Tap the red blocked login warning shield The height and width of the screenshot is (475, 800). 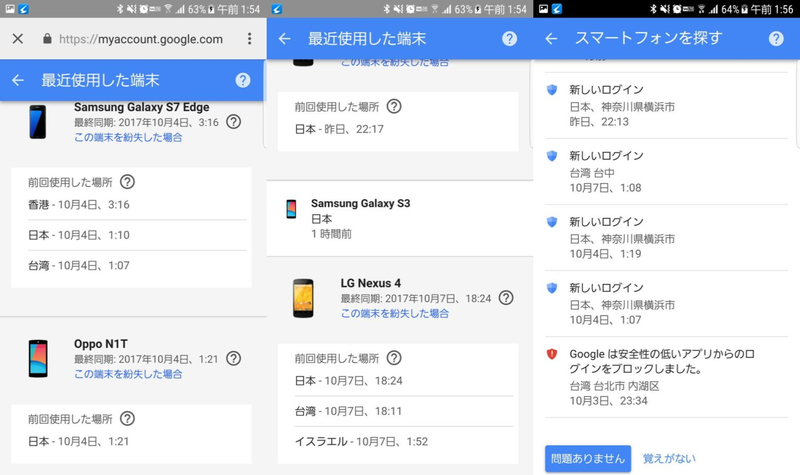(x=552, y=354)
